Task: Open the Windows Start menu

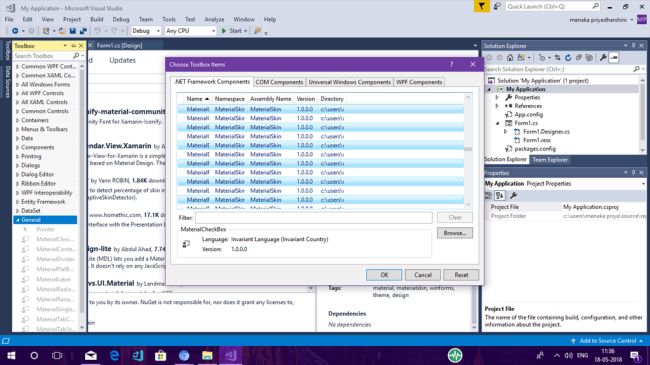Action: [11, 355]
